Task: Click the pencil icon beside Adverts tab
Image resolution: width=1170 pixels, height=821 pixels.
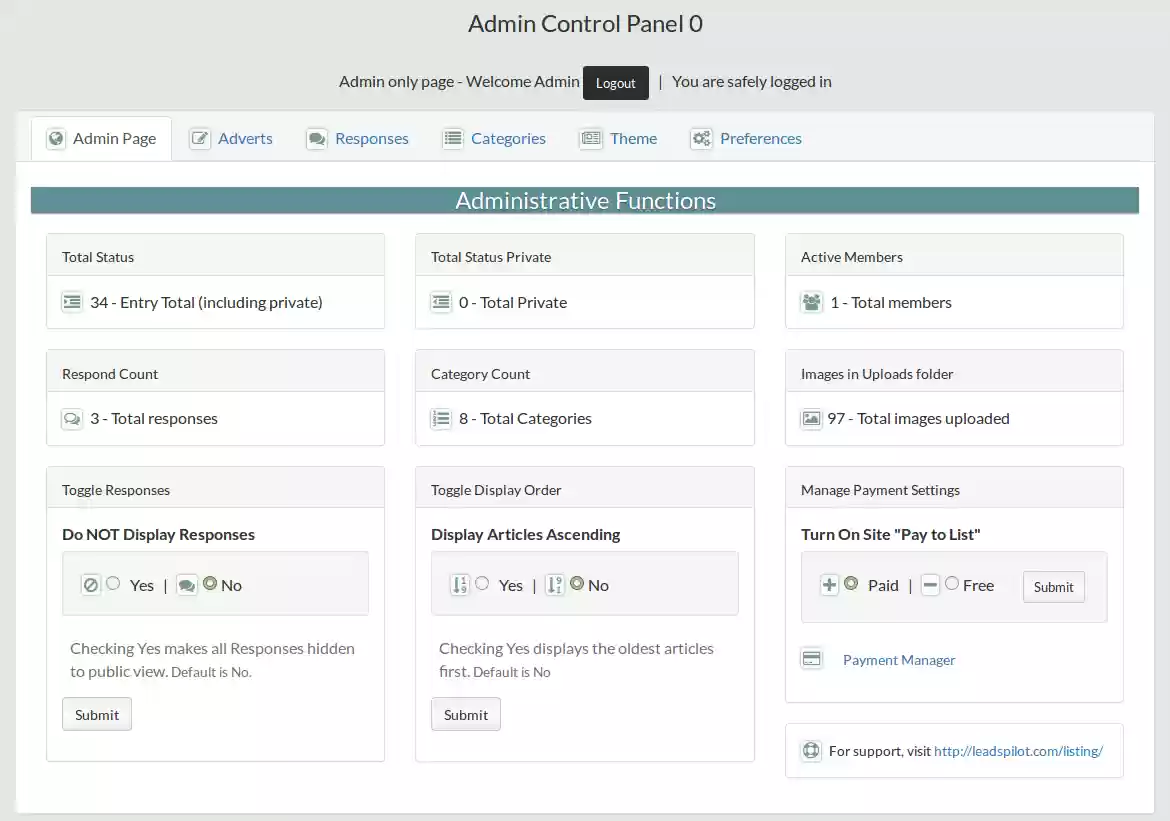Action: pos(200,137)
